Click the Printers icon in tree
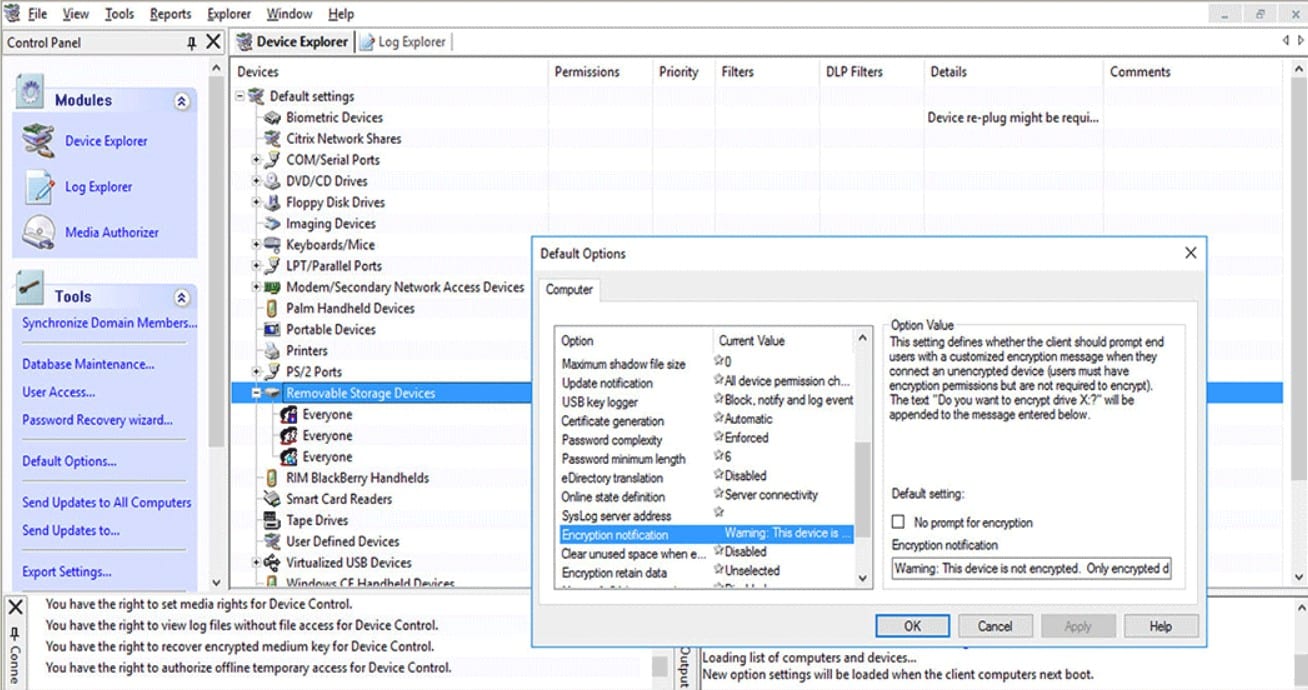The height and width of the screenshot is (690, 1308). [271, 350]
